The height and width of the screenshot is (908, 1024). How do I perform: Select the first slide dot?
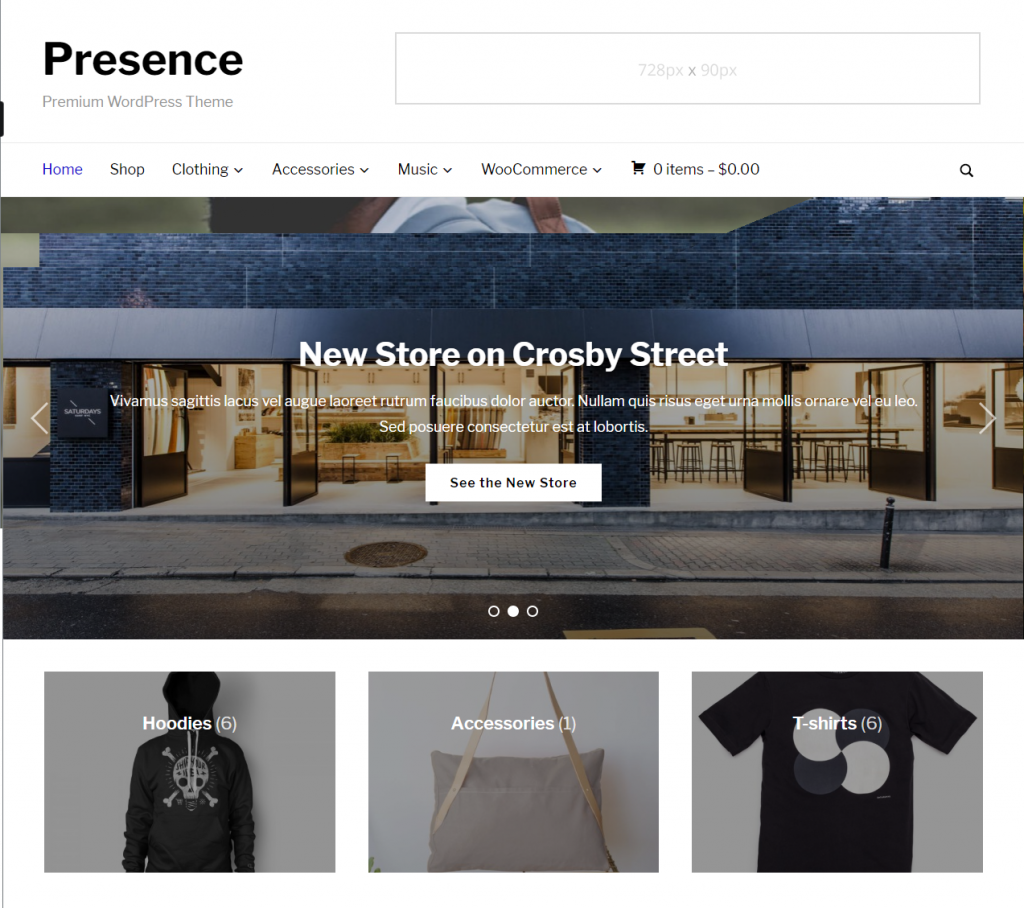click(494, 611)
